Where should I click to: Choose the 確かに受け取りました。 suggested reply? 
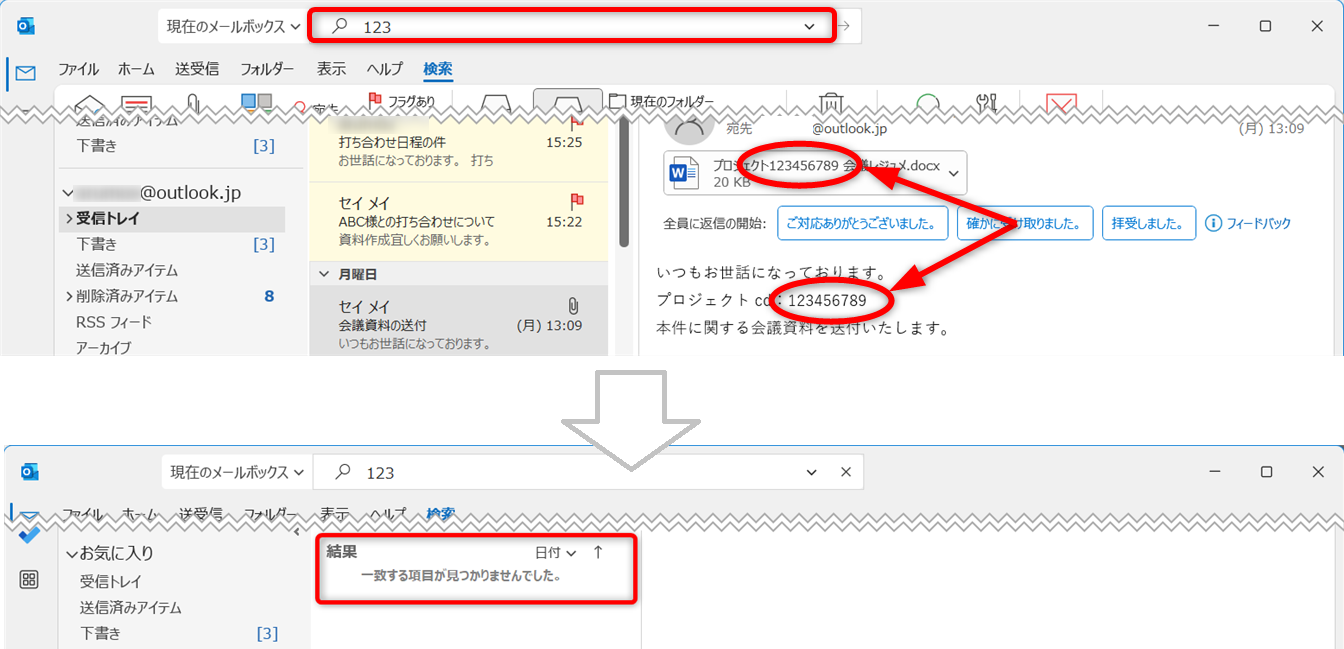1025,223
